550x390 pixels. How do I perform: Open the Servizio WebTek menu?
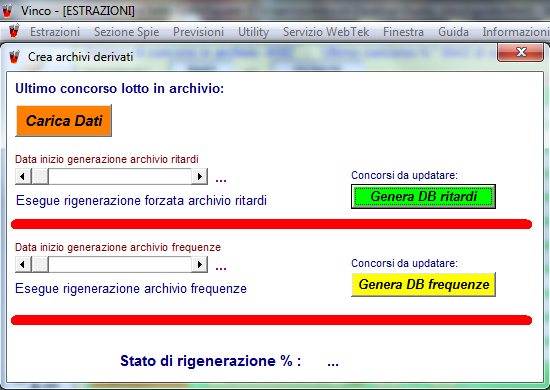tap(326, 32)
